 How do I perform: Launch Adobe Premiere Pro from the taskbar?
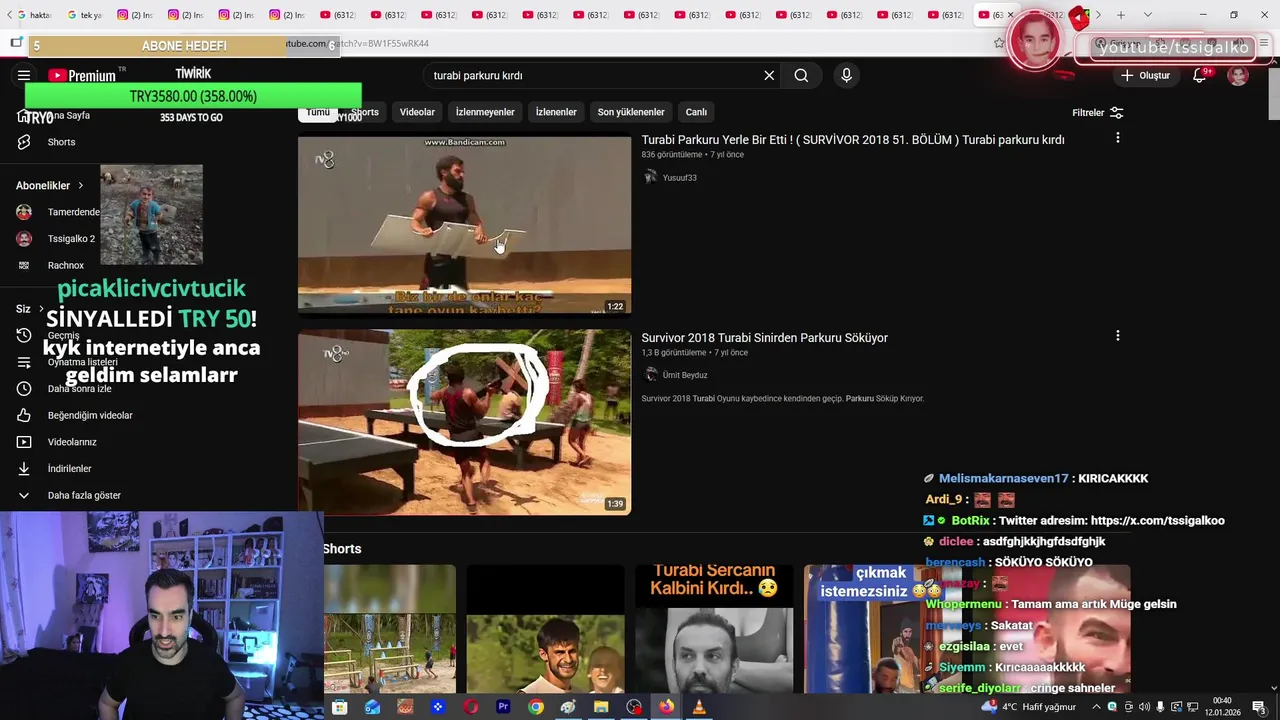[x=503, y=707]
